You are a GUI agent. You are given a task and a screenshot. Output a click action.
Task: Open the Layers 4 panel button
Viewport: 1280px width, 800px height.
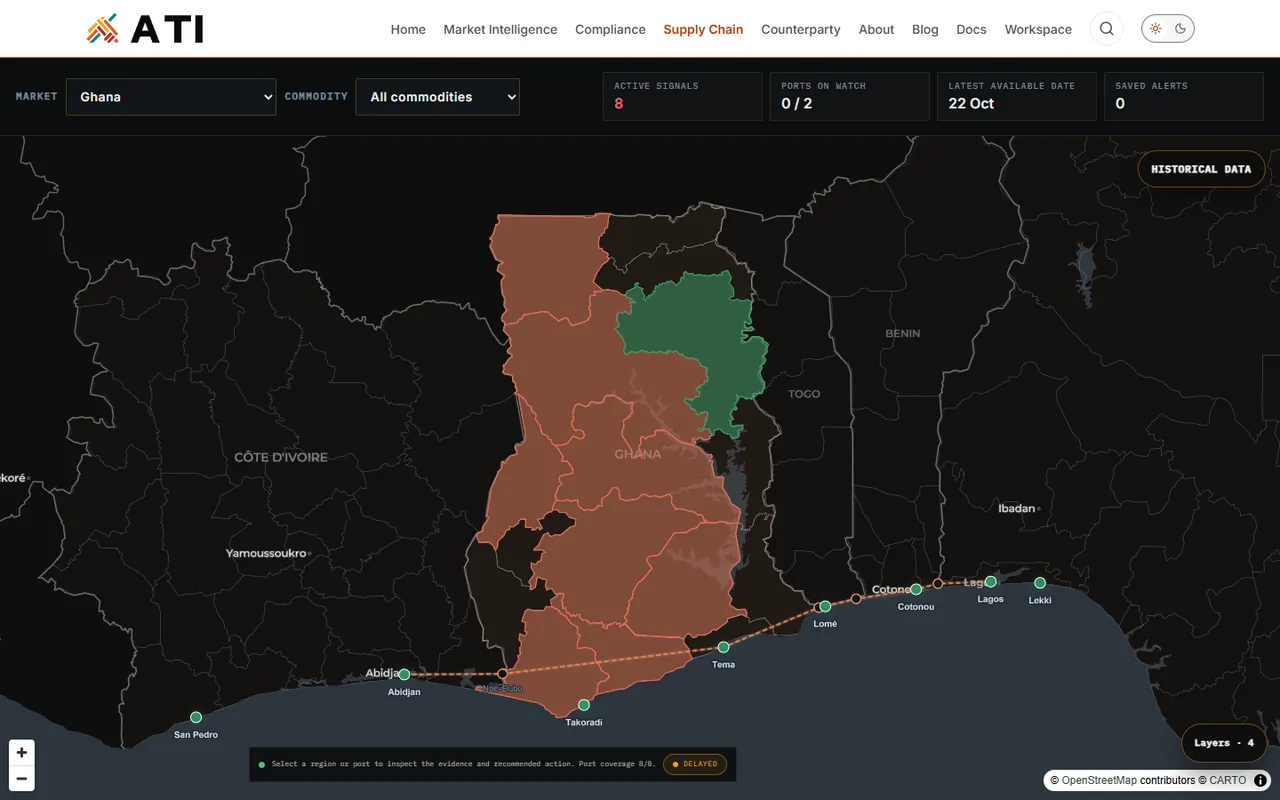tap(1224, 743)
